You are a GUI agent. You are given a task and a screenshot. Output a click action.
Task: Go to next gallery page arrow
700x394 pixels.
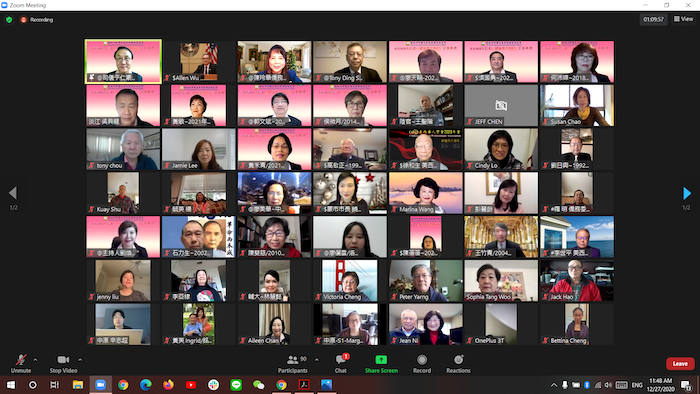687,193
